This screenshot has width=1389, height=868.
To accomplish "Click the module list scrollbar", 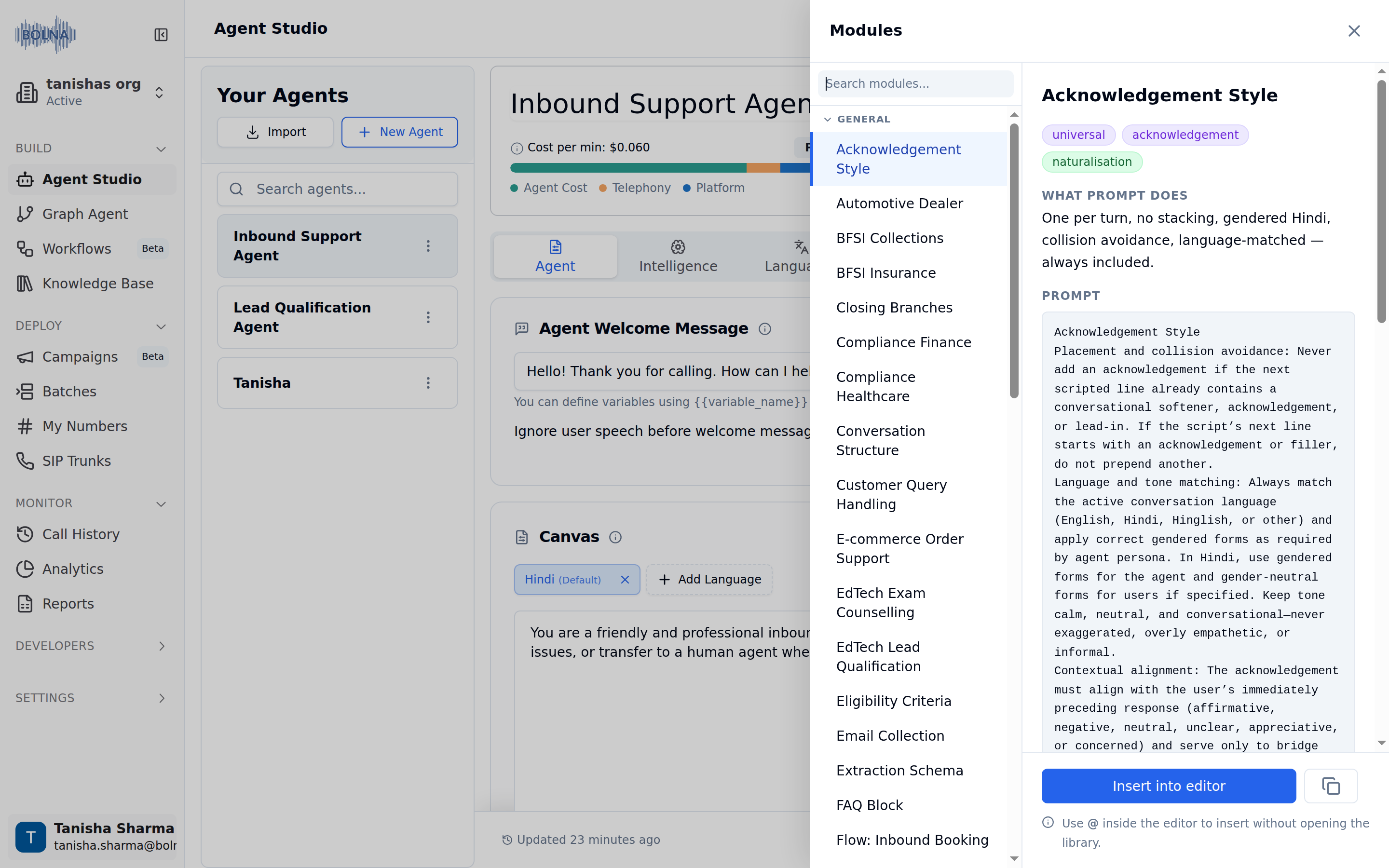I will point(1014,260).
